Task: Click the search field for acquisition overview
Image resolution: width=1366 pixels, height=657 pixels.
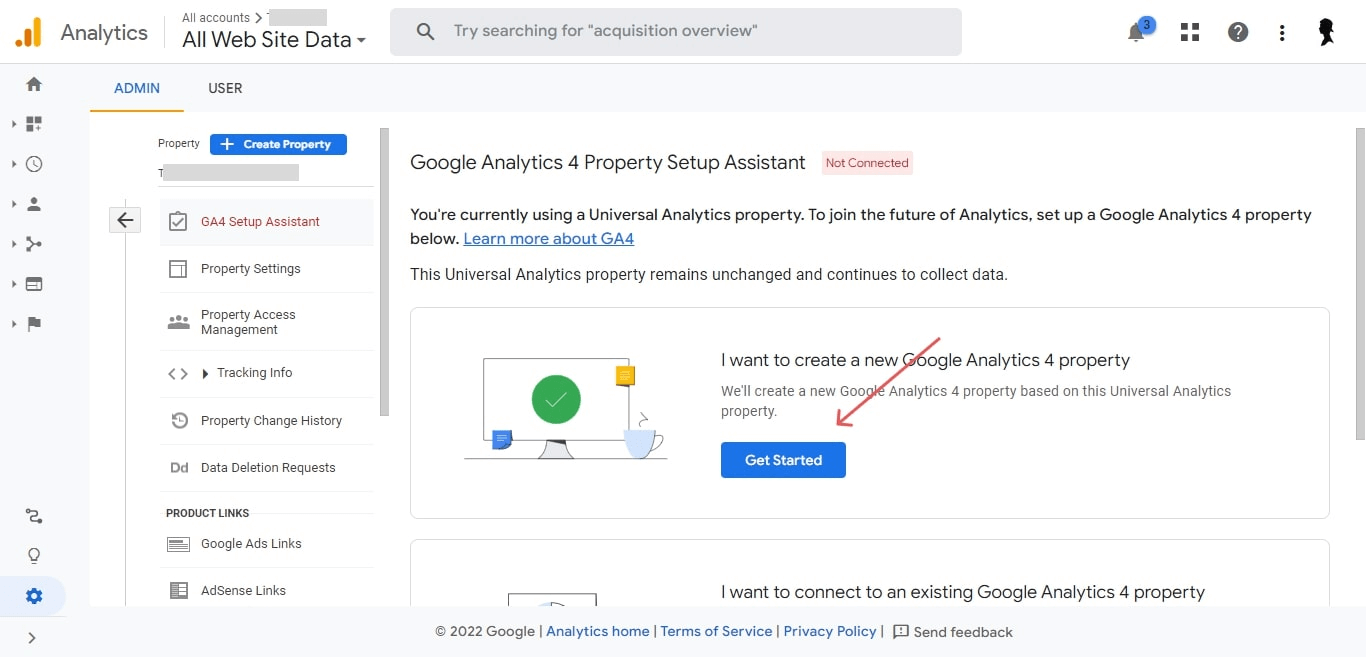Action: [x=676, y=32]
